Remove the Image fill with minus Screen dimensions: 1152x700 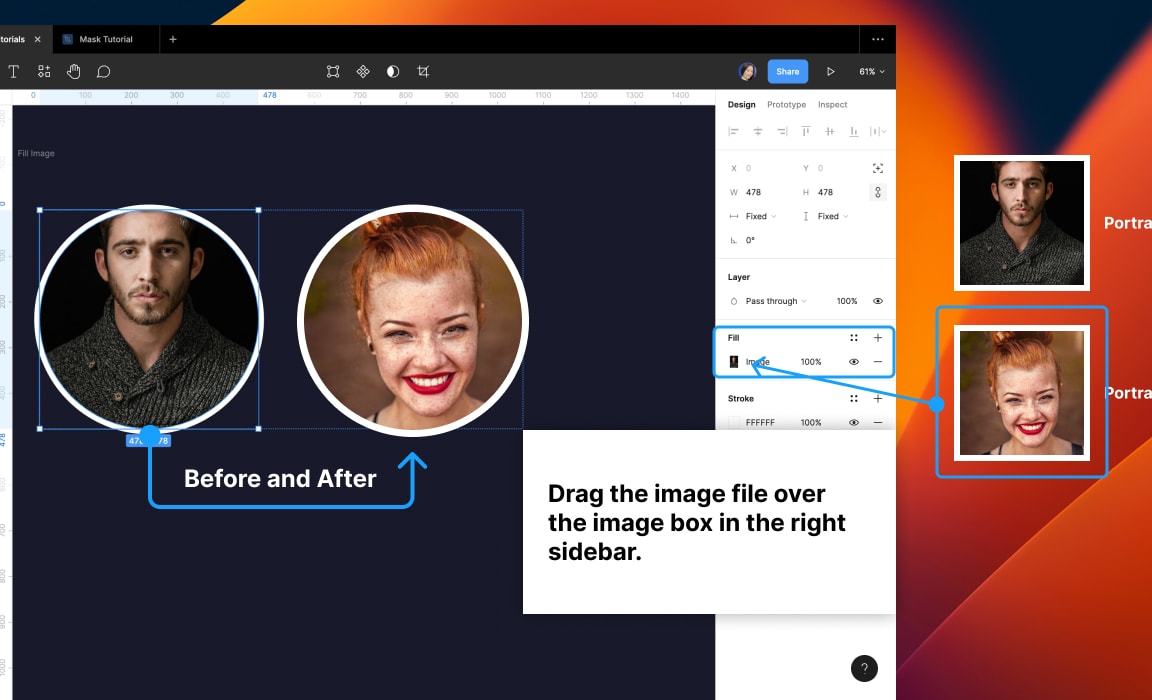click(878, 362)
